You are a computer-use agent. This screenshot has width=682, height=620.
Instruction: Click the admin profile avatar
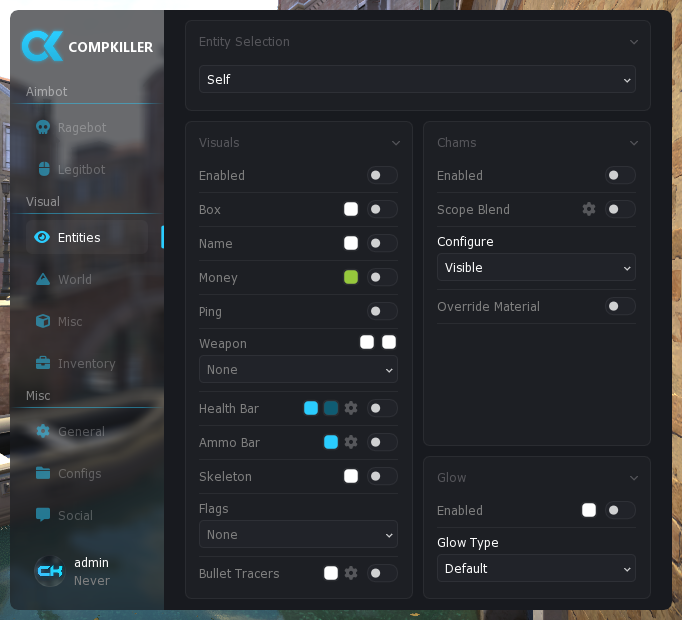coord(50,571)
